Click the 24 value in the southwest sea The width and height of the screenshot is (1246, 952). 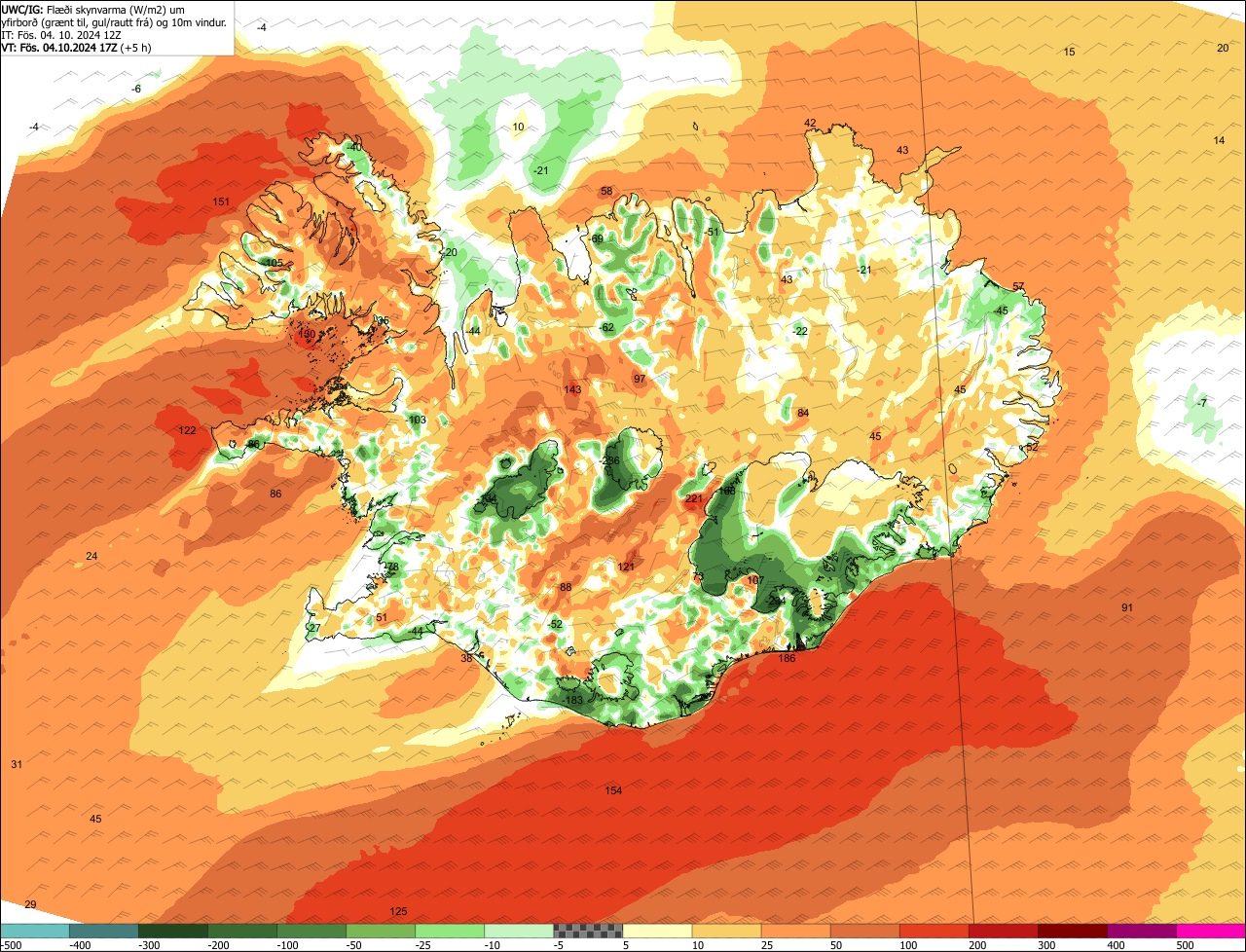92,556
